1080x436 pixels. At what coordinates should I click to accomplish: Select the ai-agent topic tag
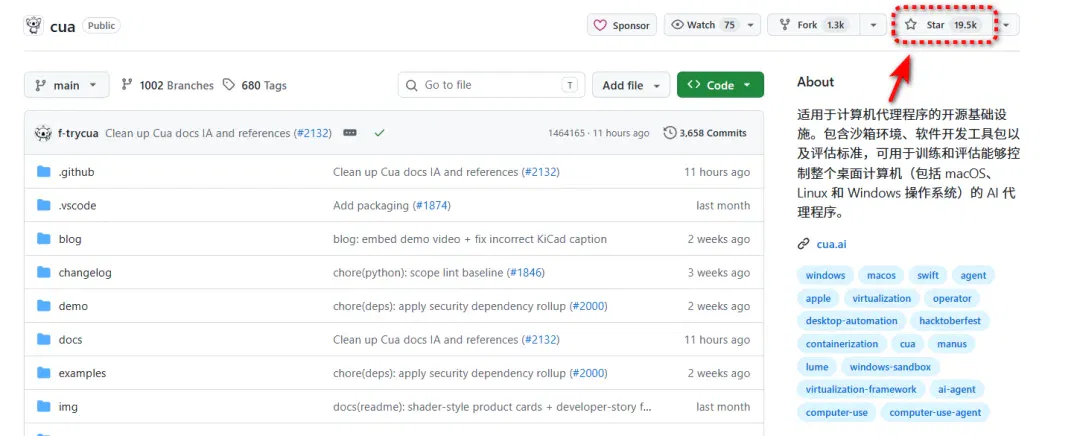957,390
